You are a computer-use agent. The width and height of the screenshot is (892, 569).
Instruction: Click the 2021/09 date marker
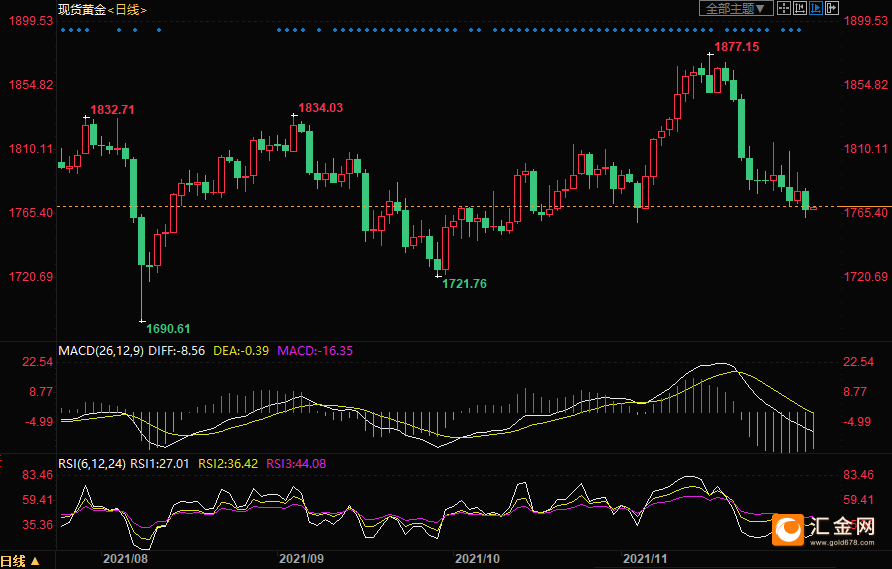[302, 558]
